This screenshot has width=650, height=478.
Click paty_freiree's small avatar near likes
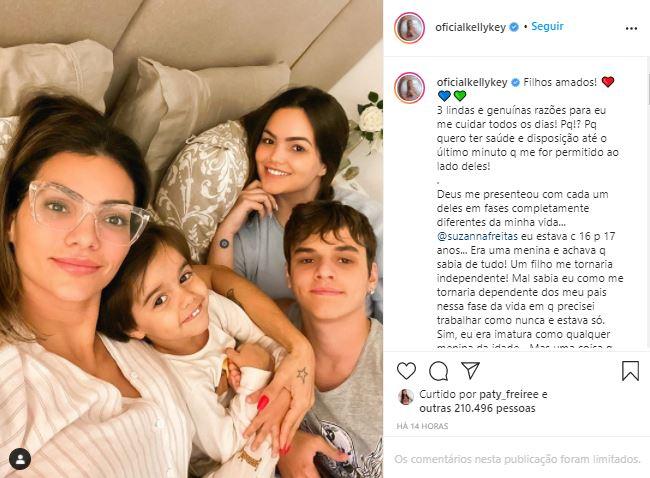pyautogui.click(x=405, y=397)
